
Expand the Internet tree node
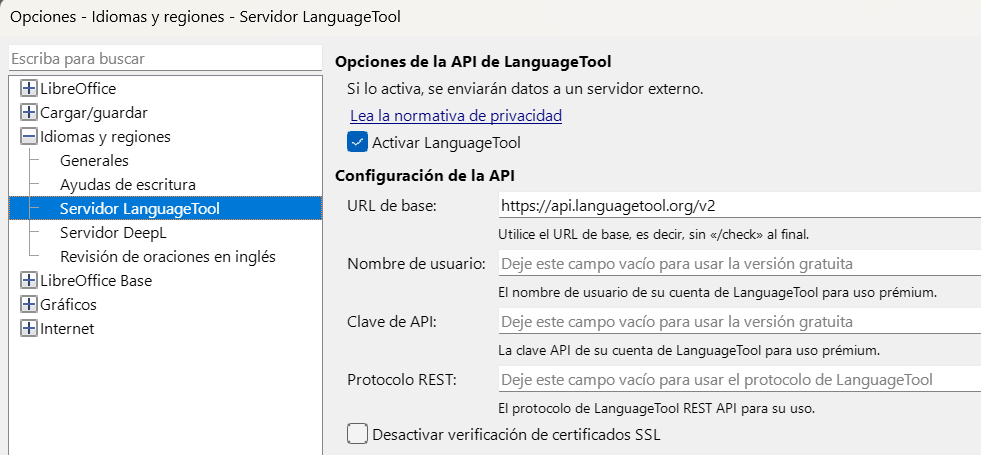(29, 328)
